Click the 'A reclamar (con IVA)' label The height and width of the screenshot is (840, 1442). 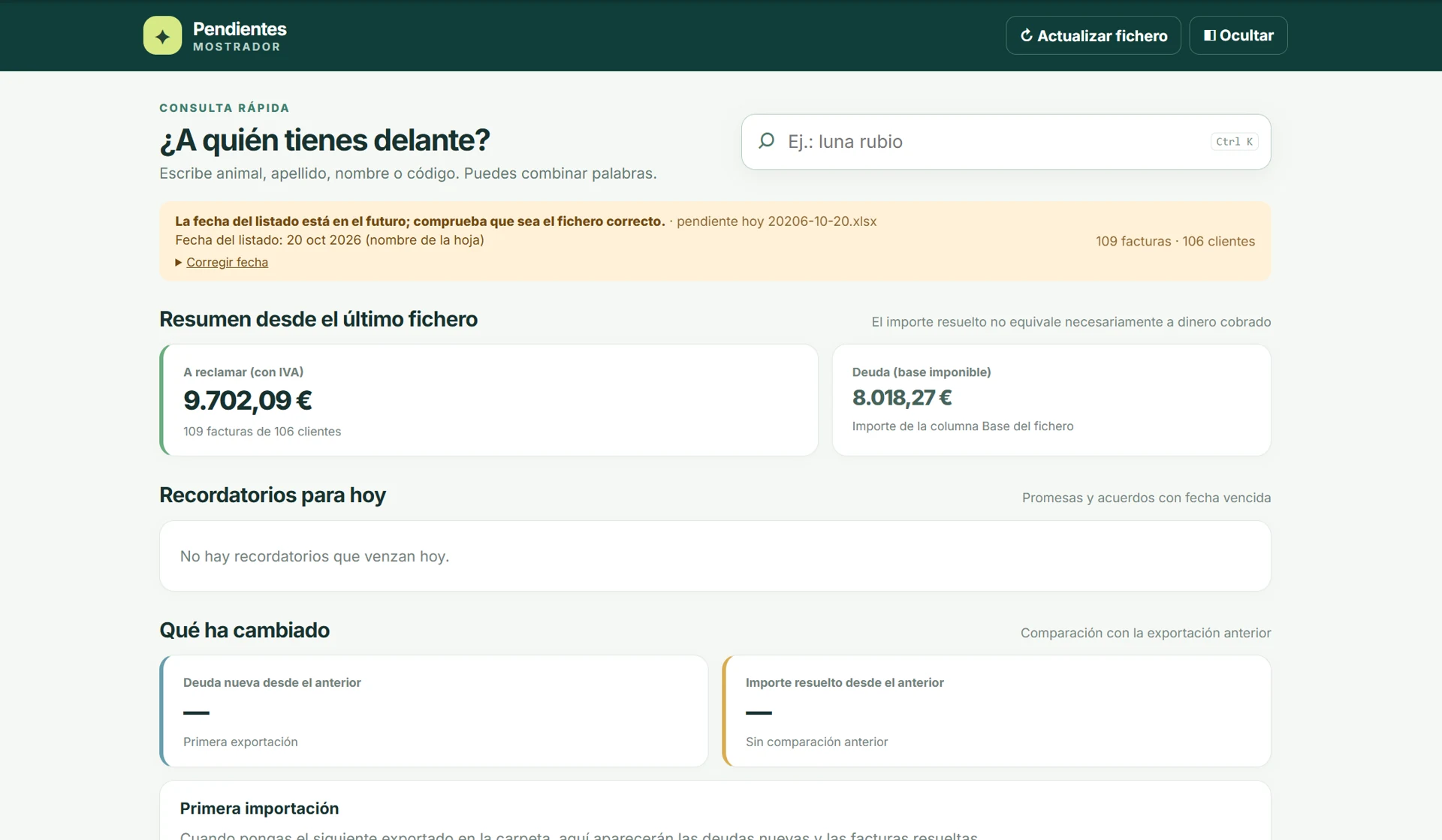[243, 372]
